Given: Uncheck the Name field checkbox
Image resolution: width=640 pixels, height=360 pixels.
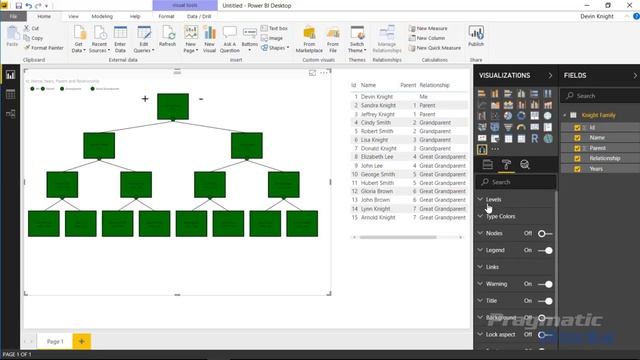Looking at the screenshot, I should [577, 138].
